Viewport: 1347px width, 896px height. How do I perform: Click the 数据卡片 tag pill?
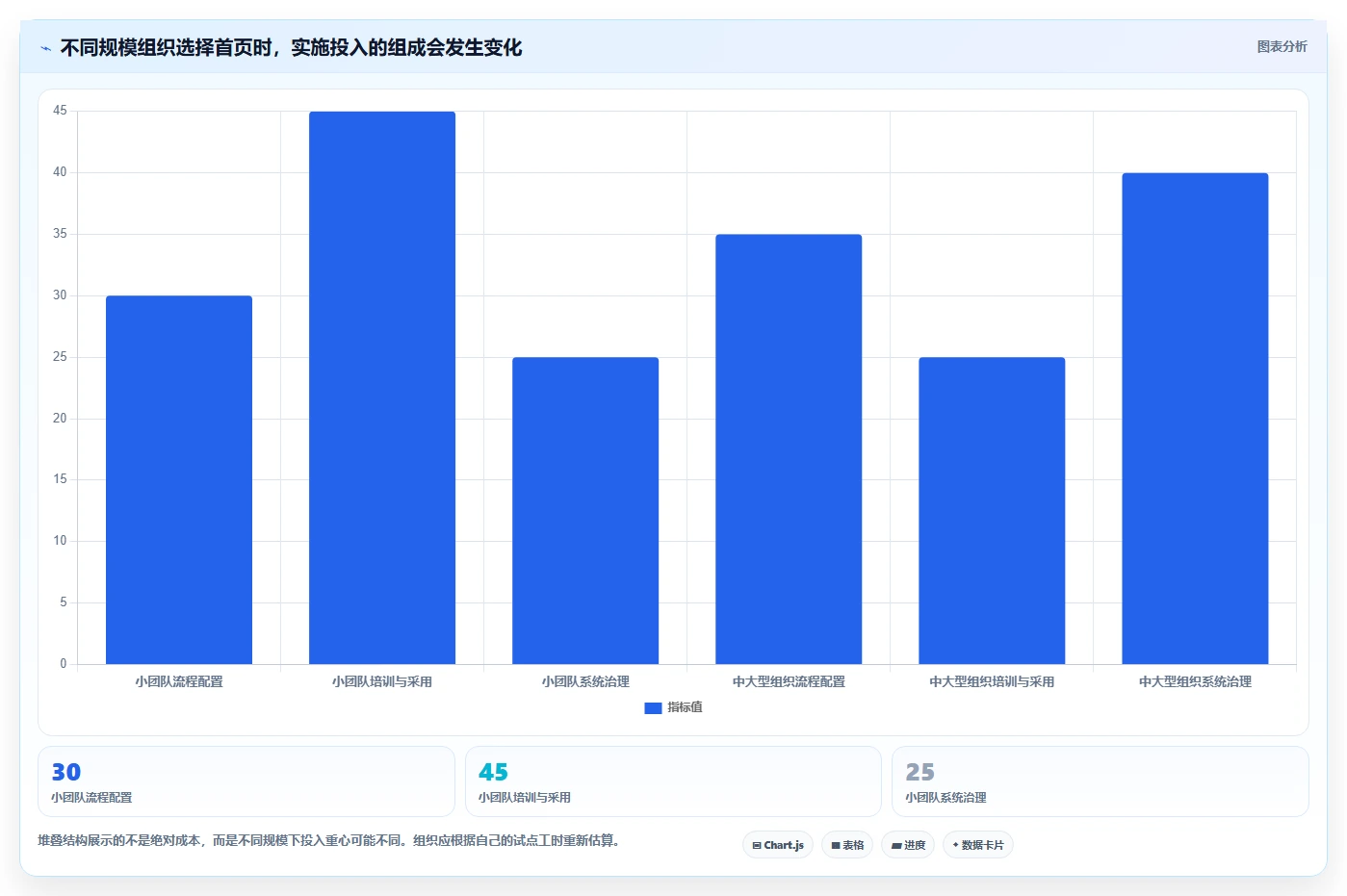point(978,845)
